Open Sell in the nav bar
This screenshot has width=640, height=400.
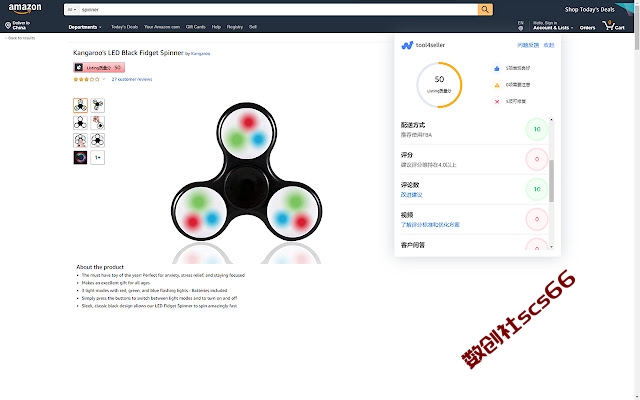pyautogui.click(x=253, y=27)
